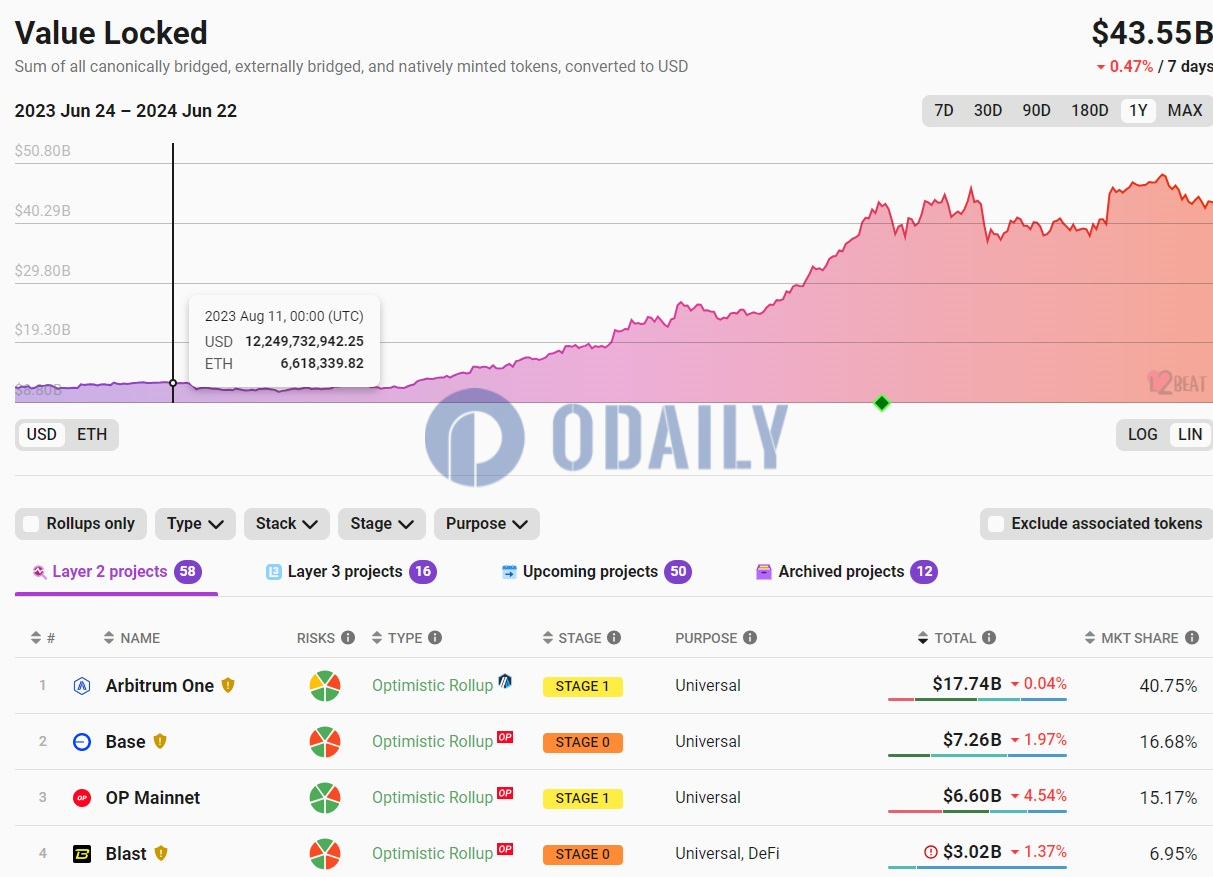Screen dimensions: 1213x877
Task: Switch chart currency to ETH
Action: tap(92, 434)
